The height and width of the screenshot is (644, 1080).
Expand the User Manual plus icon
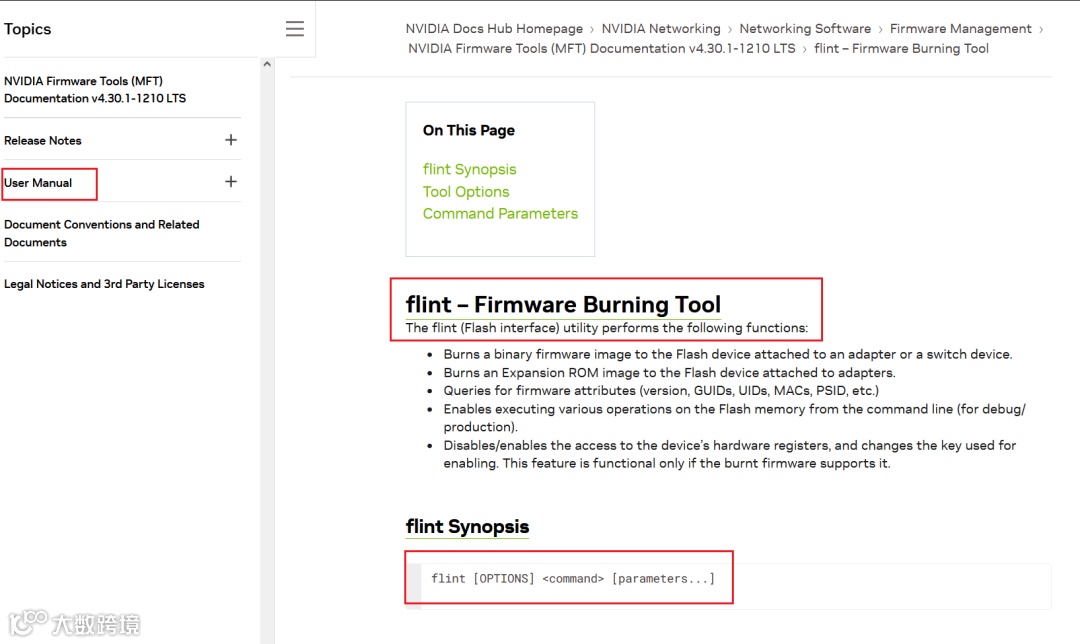coord(231,182)
